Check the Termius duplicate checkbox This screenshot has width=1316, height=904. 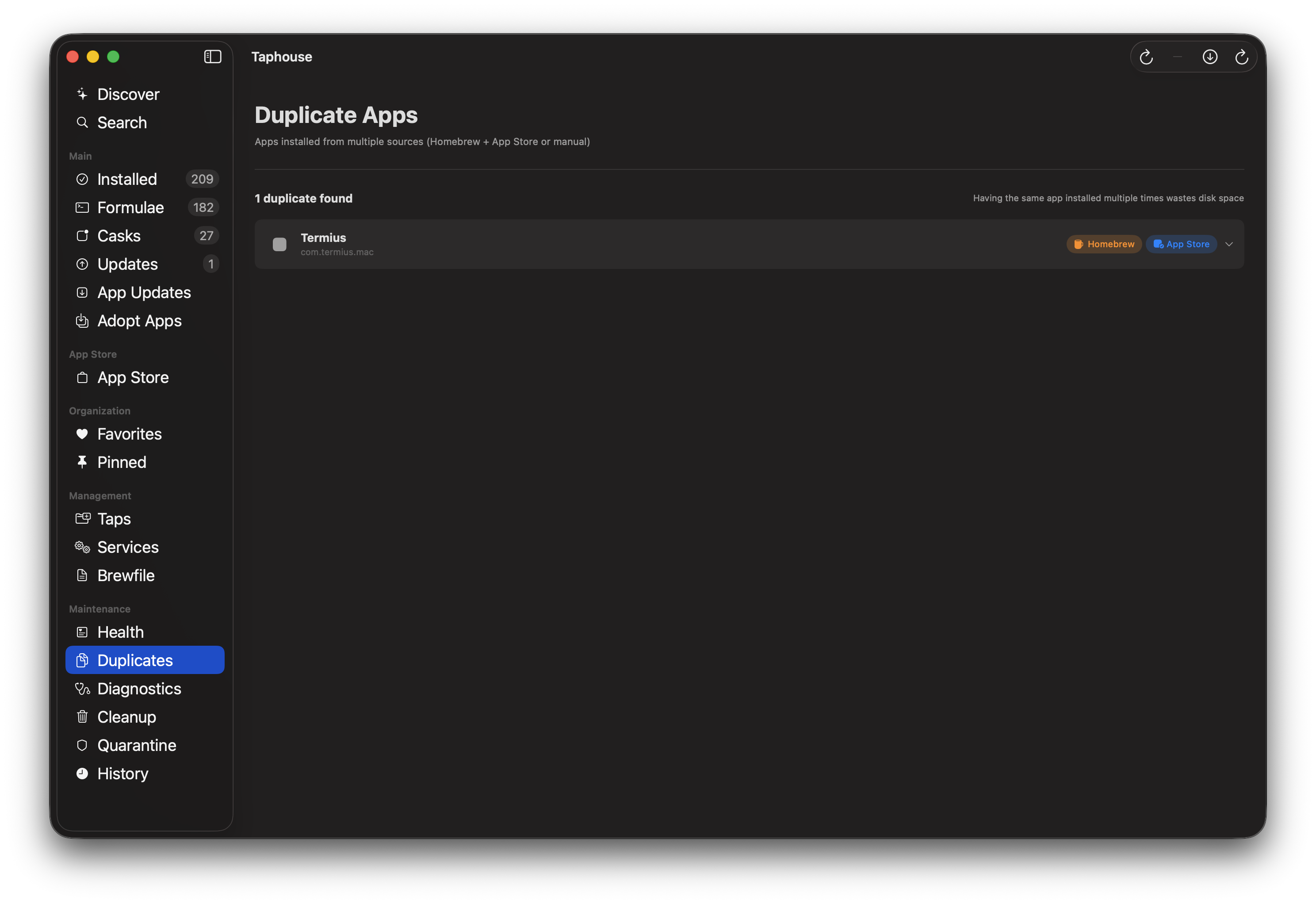click(x=279, y=244)
